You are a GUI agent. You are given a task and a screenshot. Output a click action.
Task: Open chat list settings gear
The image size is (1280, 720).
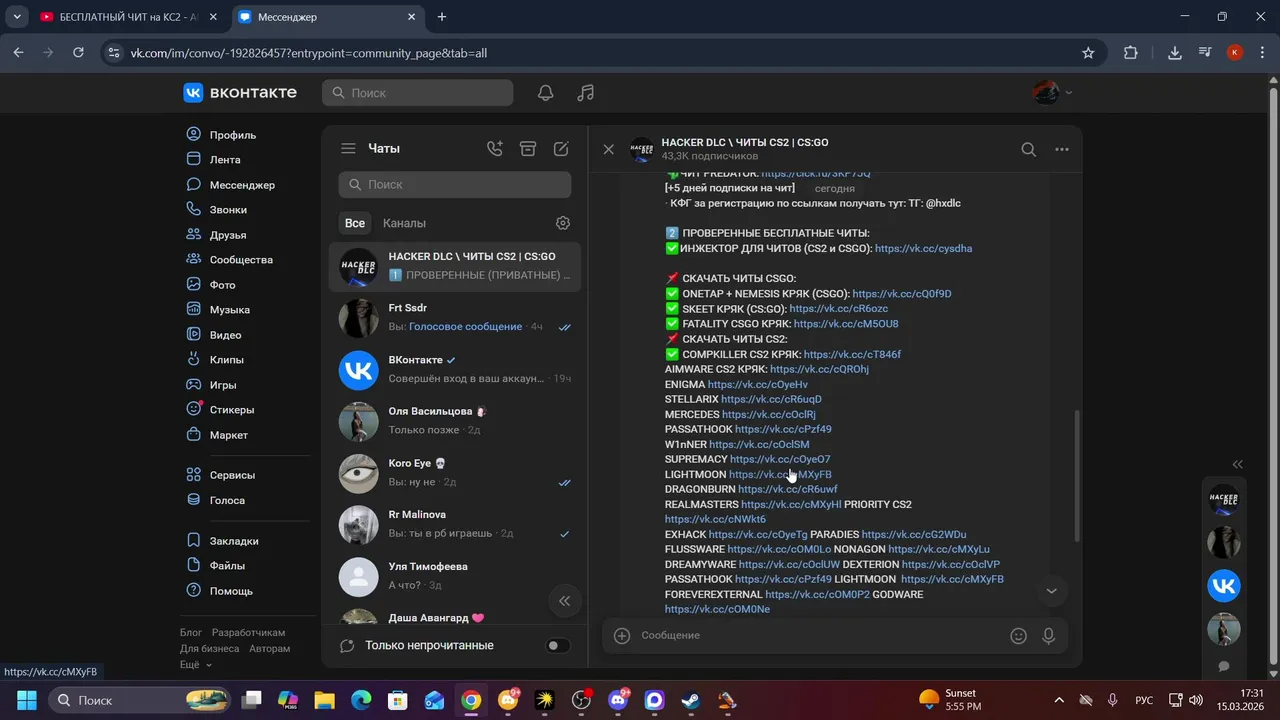click(563, 223)
